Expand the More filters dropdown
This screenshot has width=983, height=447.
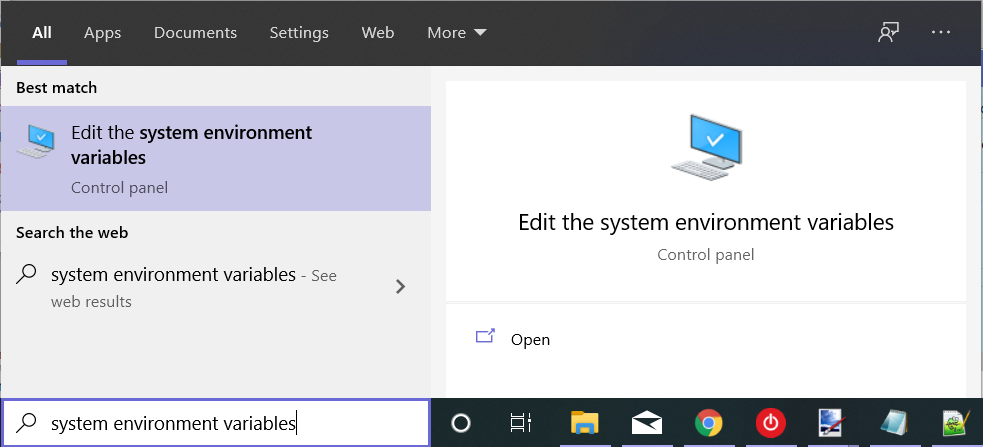(x=457, y=33)
